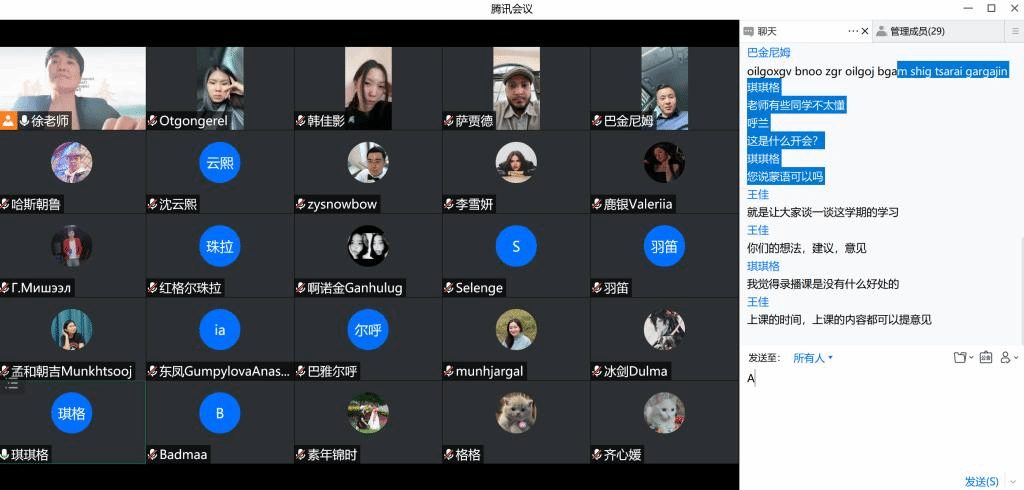
Task: Close the 聊天 chat tab
Action: click(864, 31)
